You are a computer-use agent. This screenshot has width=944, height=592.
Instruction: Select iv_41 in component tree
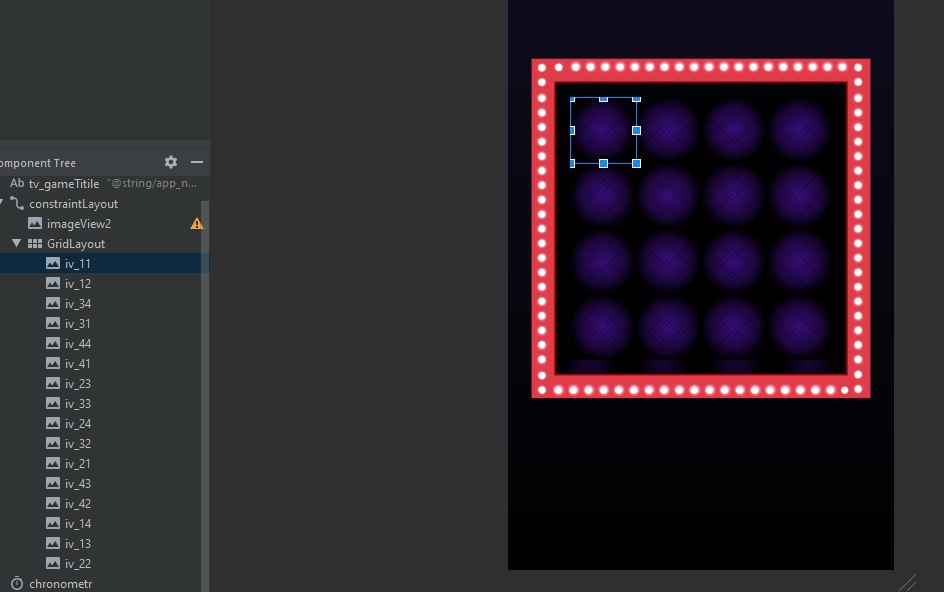78,363
